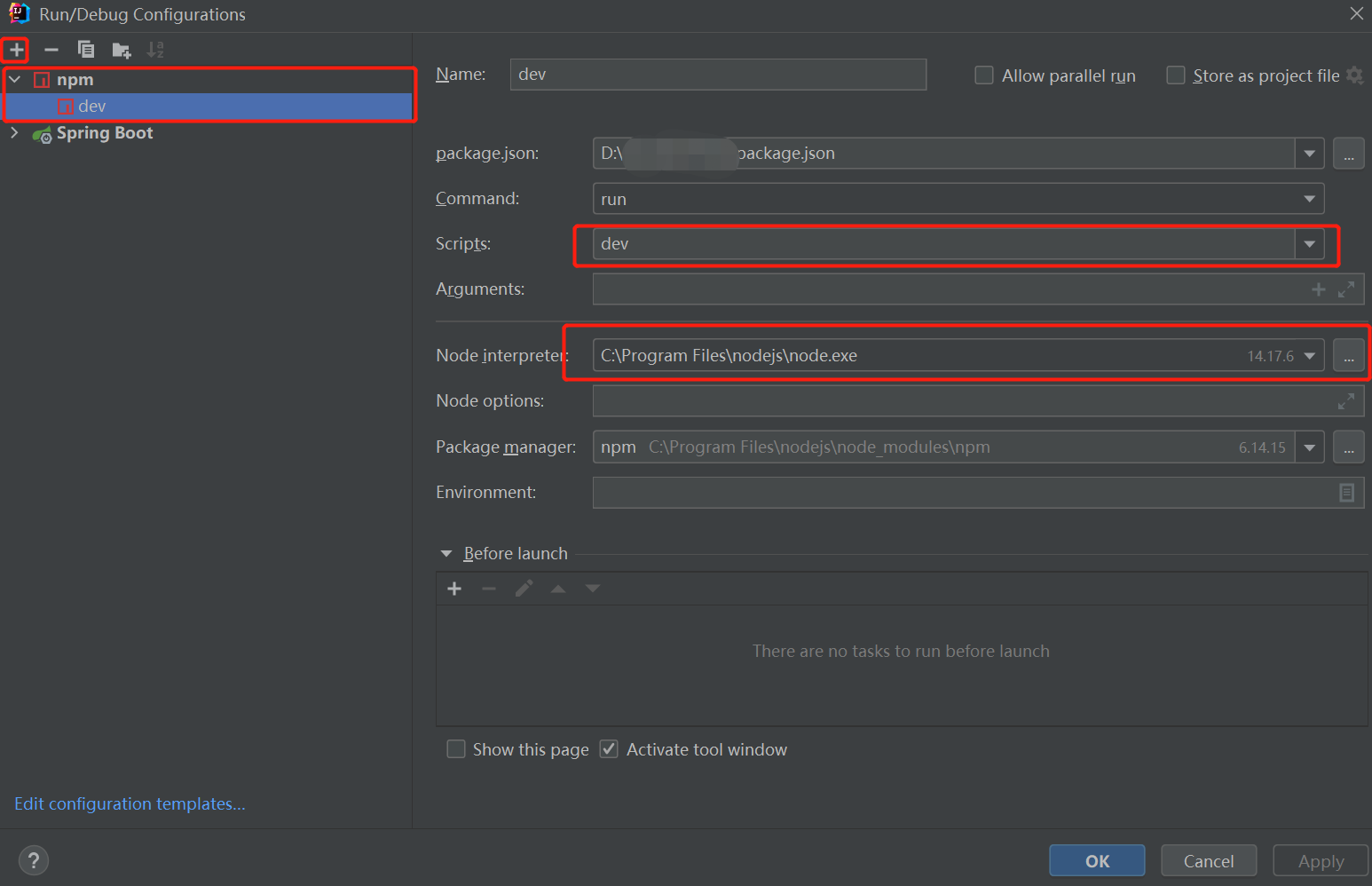Screen dimensions: 1372x886
Task: Browse for a Node interpreter
Action: click(x=1348, y=356)
